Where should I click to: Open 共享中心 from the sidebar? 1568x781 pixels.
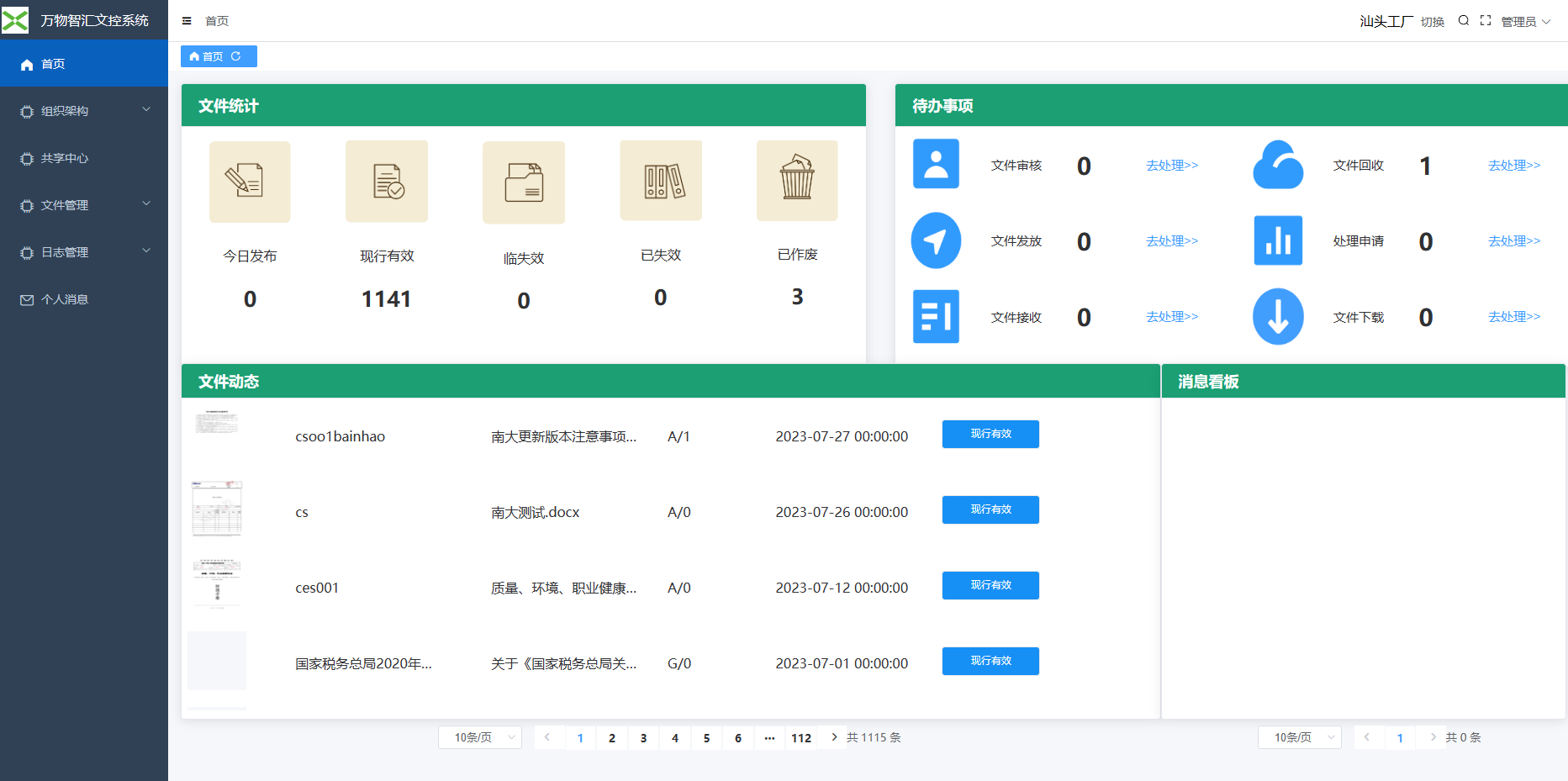pyautogui.click(x=67, y=158)
